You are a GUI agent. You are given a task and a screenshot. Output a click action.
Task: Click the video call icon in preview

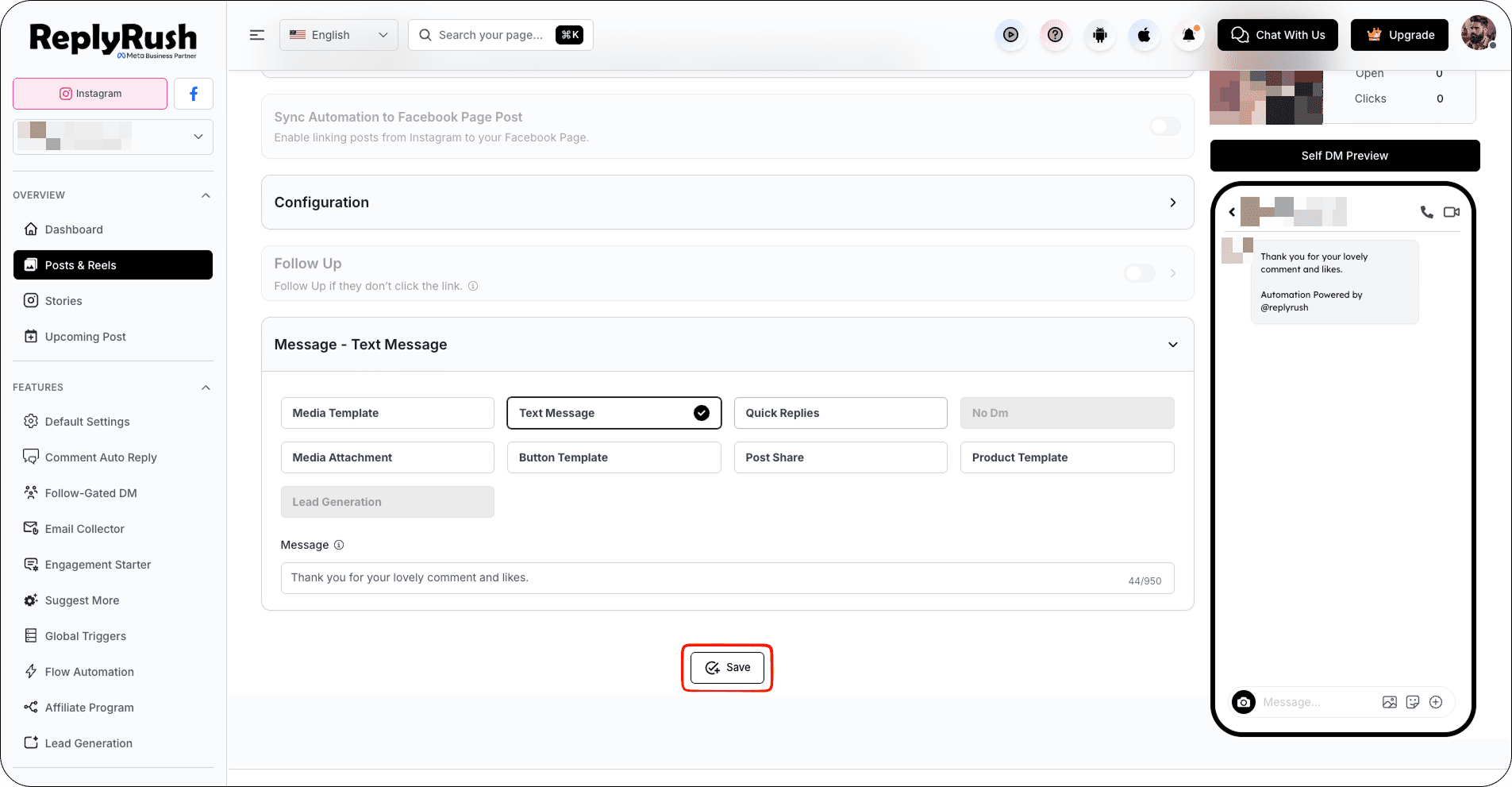1452,212
